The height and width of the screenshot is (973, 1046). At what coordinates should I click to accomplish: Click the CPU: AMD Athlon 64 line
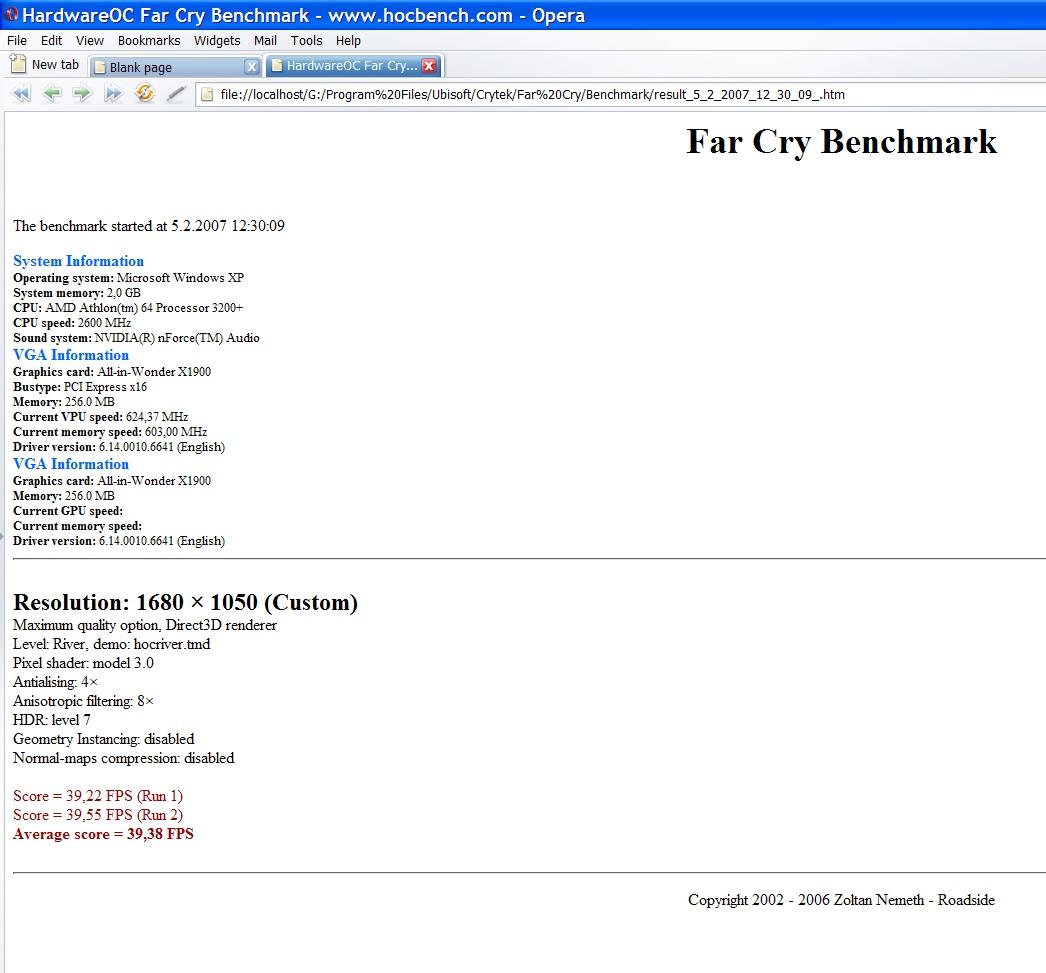(128, 307)
